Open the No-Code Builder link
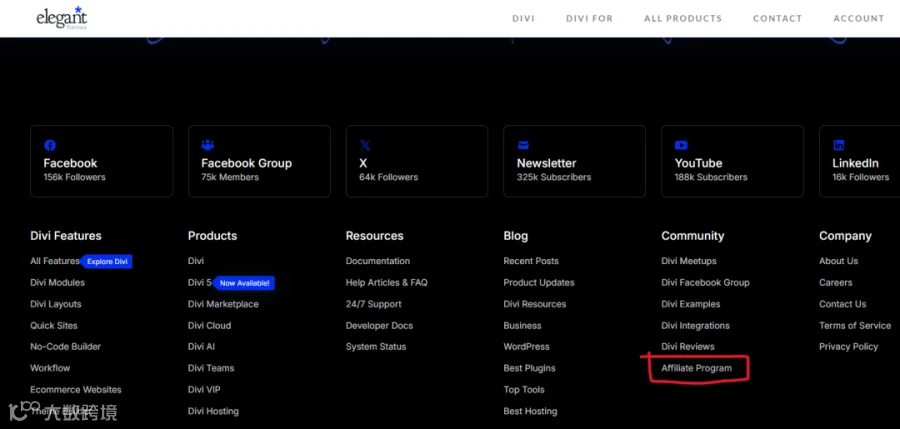The width and height of the screenshot is (900, 429). click(x=65, y=346)
